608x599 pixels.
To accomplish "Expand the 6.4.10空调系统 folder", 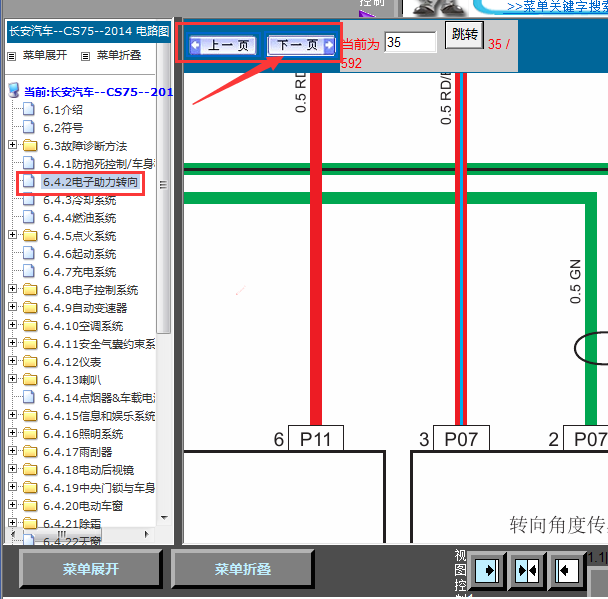I will point(12,325).
